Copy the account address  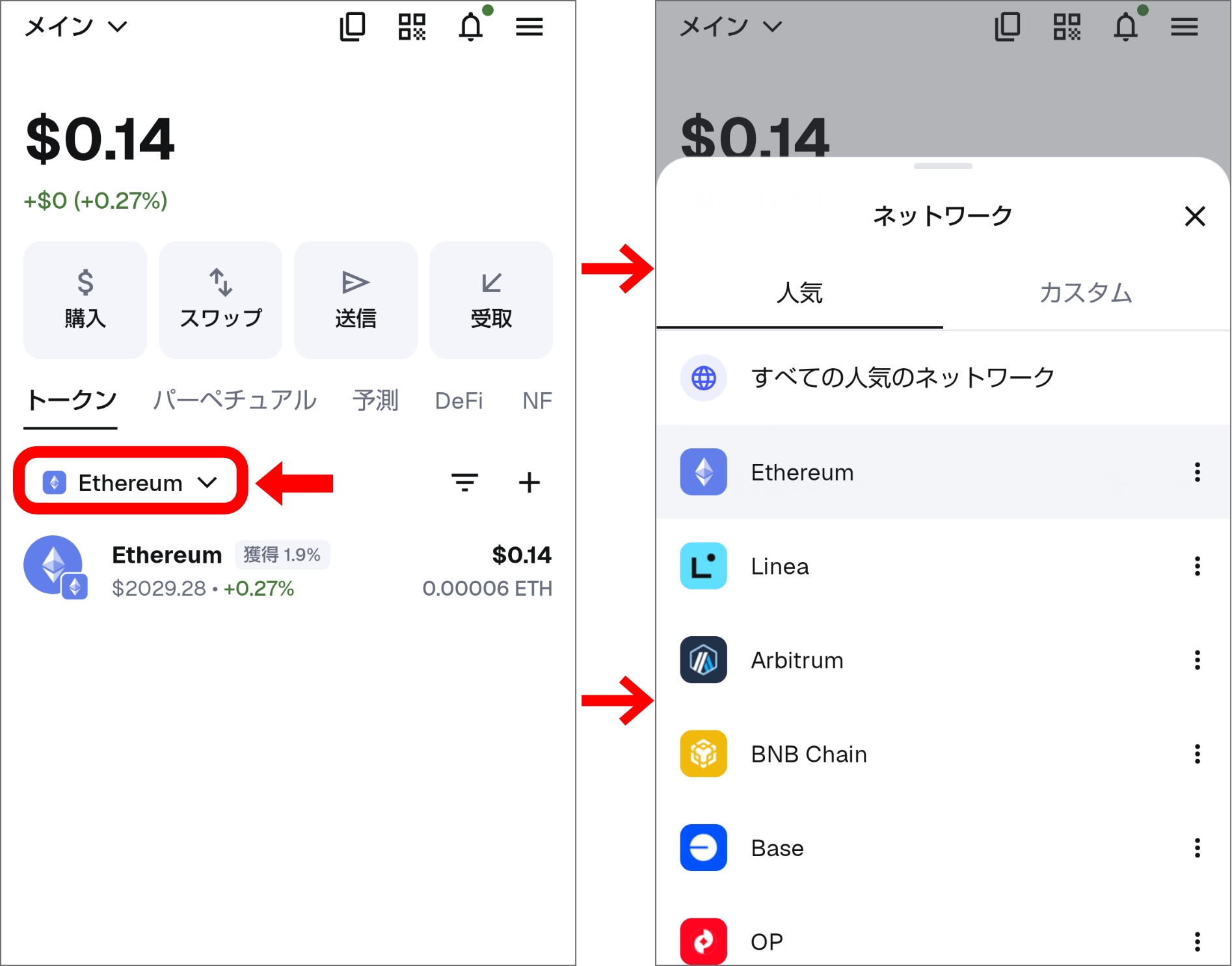(x=353, y=26)
